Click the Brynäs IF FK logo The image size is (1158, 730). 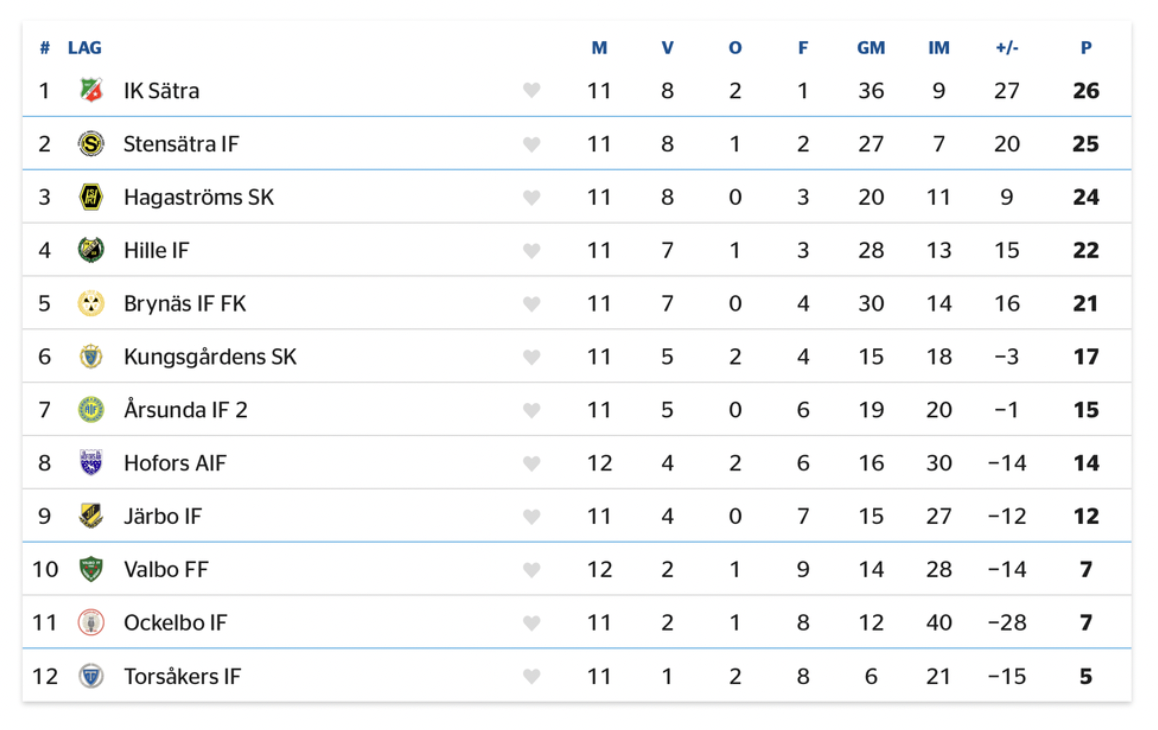(91, 303)
